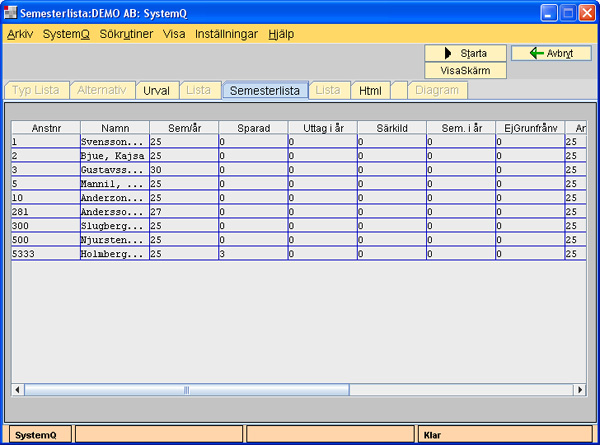Open the Arkiv menu

coord(19,33)
